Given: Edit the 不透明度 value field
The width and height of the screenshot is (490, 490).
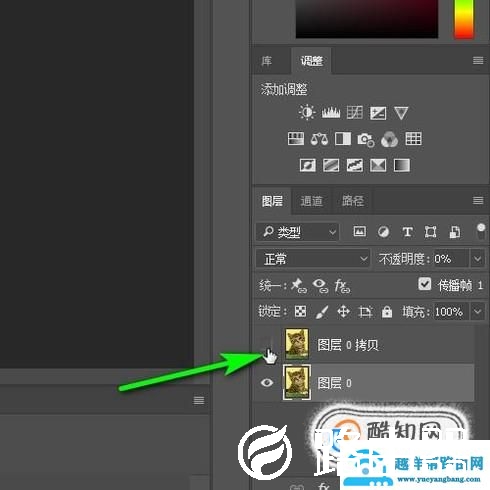Looking at the screenshot, I should [x=450, y=259].
